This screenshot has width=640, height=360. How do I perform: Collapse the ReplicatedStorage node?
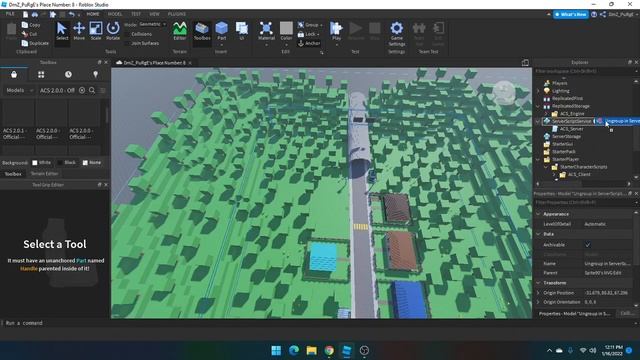pos(538,106)
